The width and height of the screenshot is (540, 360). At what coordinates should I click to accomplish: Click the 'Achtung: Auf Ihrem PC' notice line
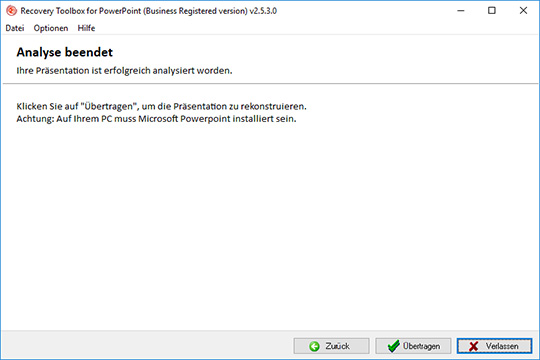click(x=156, y=119)
